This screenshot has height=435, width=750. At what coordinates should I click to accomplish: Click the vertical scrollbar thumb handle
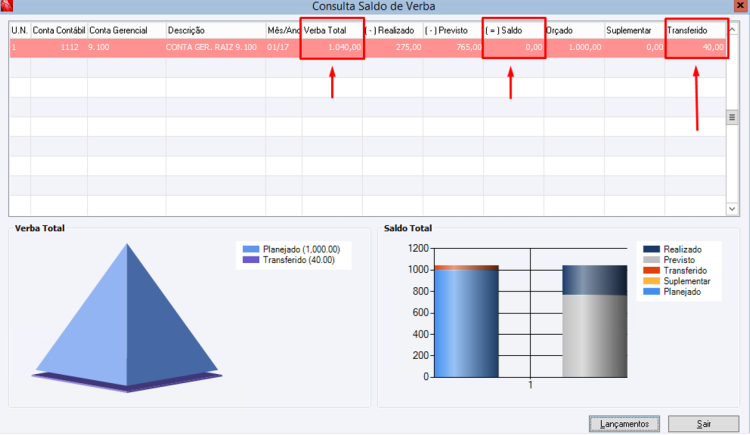click(x=732, y=117)
